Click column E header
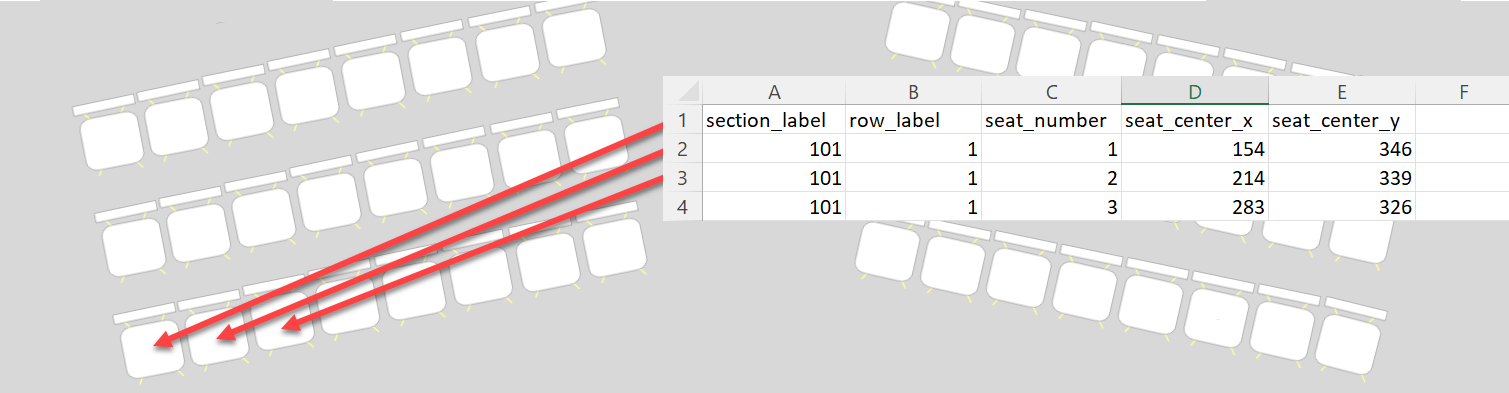1509x393 pixels. (1342, 91)
